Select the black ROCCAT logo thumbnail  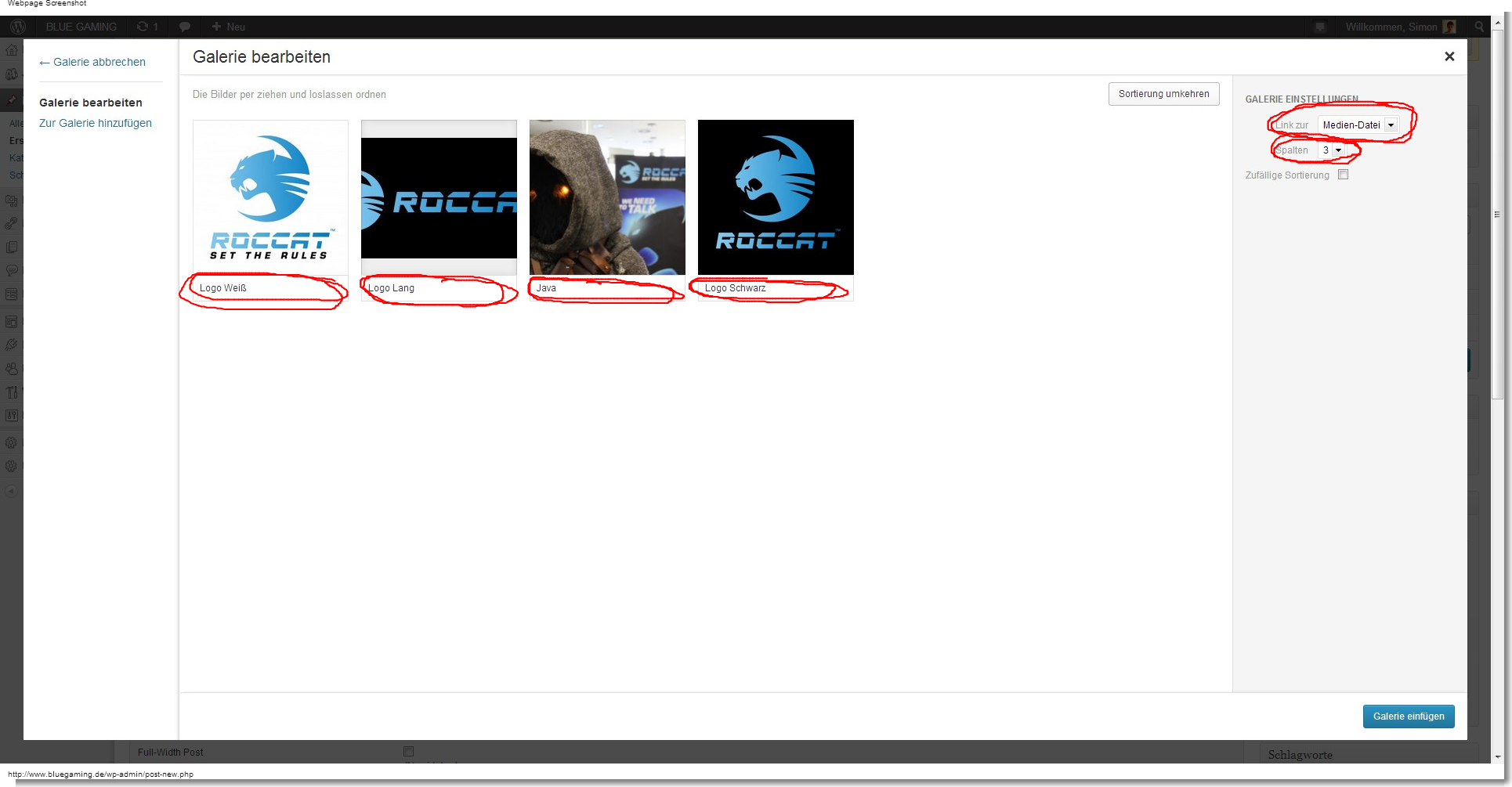pyautogui.click(x=776, y=197)
